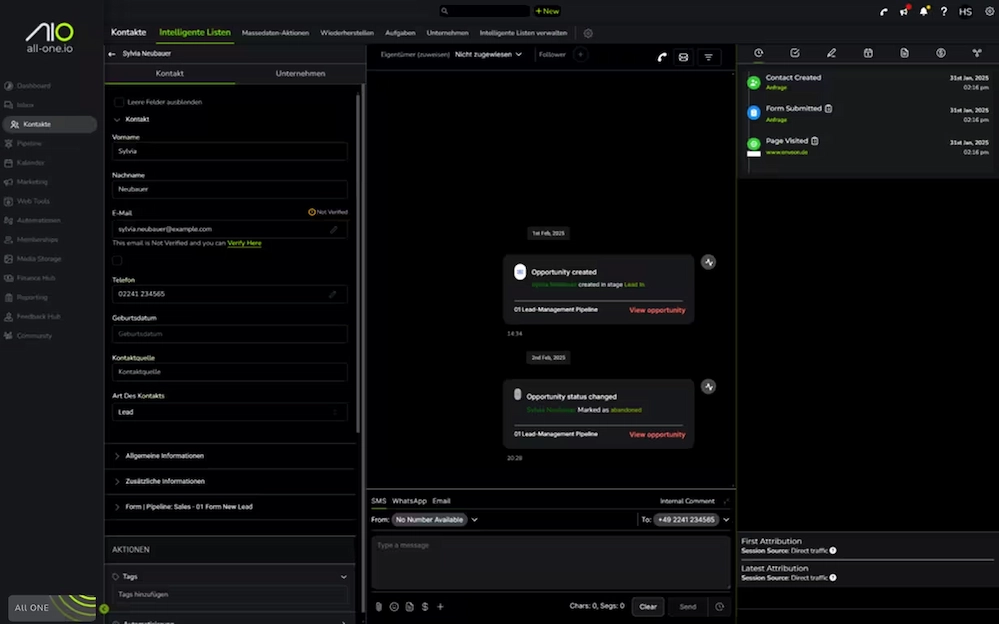Click the Type a message field
Image resolution: width=999 pixels, height=624 pixels.
550,562
